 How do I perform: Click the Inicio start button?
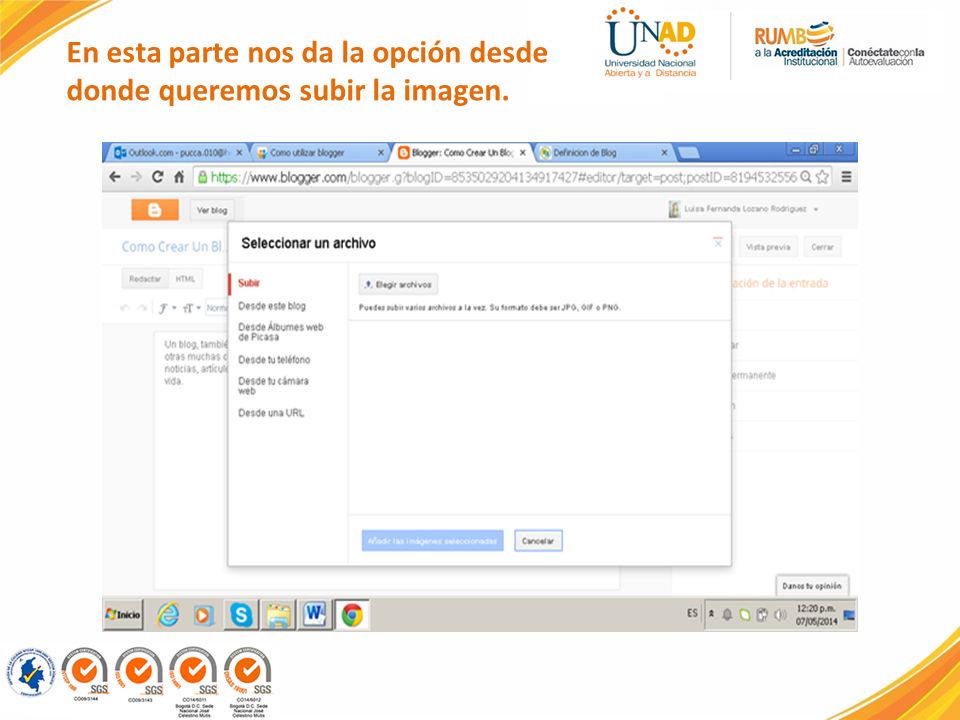point(124,615)
